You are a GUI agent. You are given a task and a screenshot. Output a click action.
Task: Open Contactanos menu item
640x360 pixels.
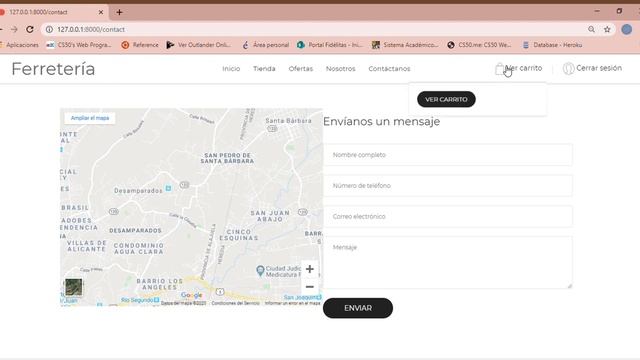coord(389,69)
